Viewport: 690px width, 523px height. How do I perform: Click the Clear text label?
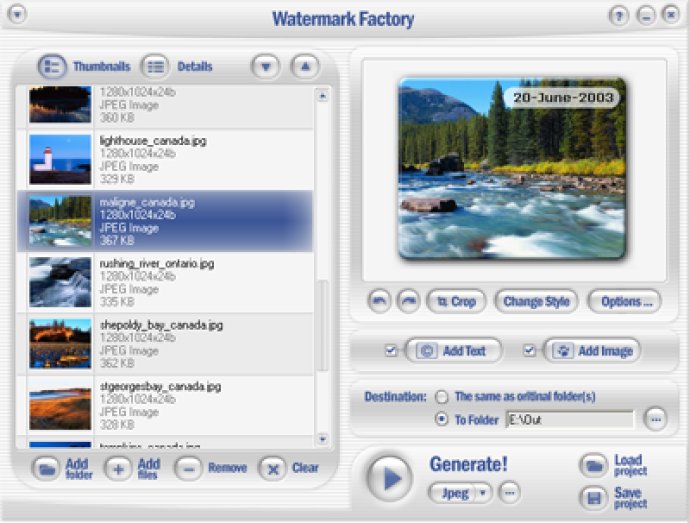(305, 468)
